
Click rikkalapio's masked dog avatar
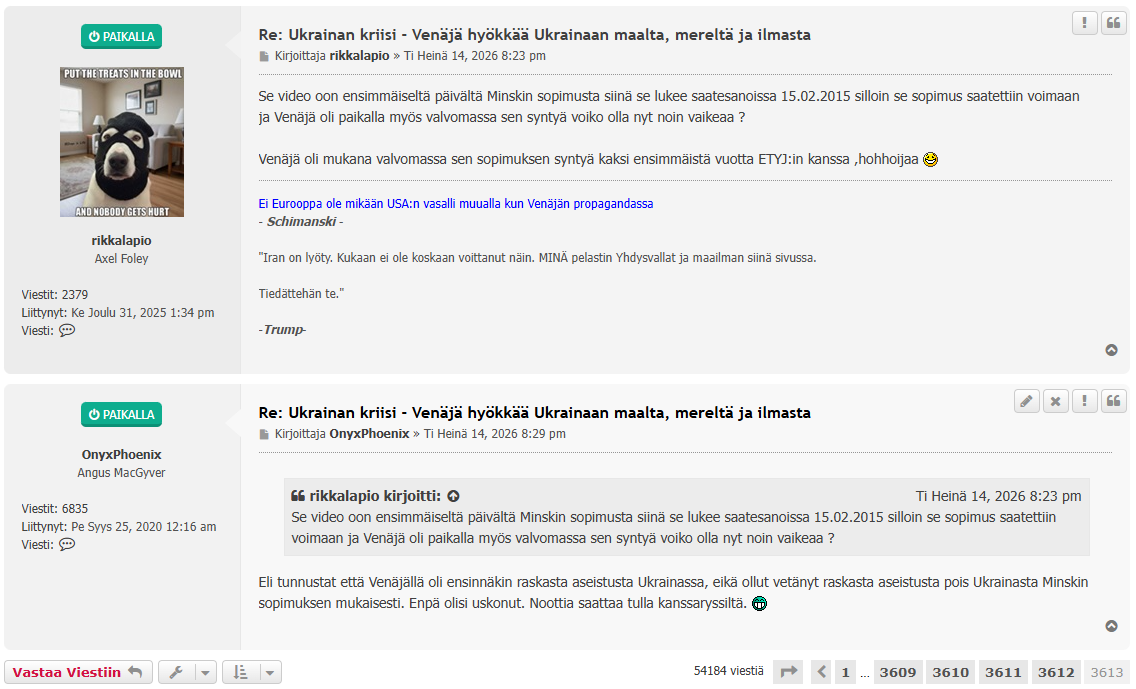tap(122, 142)
